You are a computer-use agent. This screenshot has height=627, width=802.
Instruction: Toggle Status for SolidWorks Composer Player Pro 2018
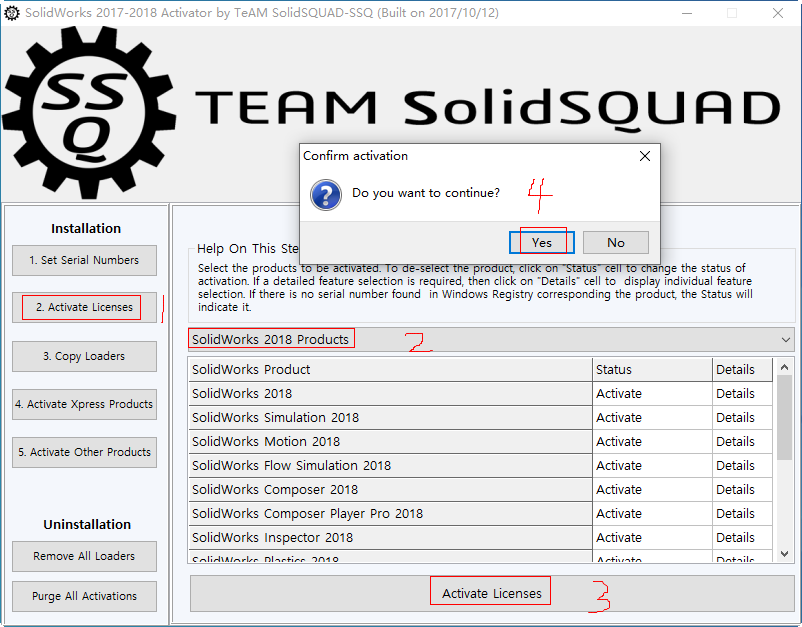[x=652, y=514]
